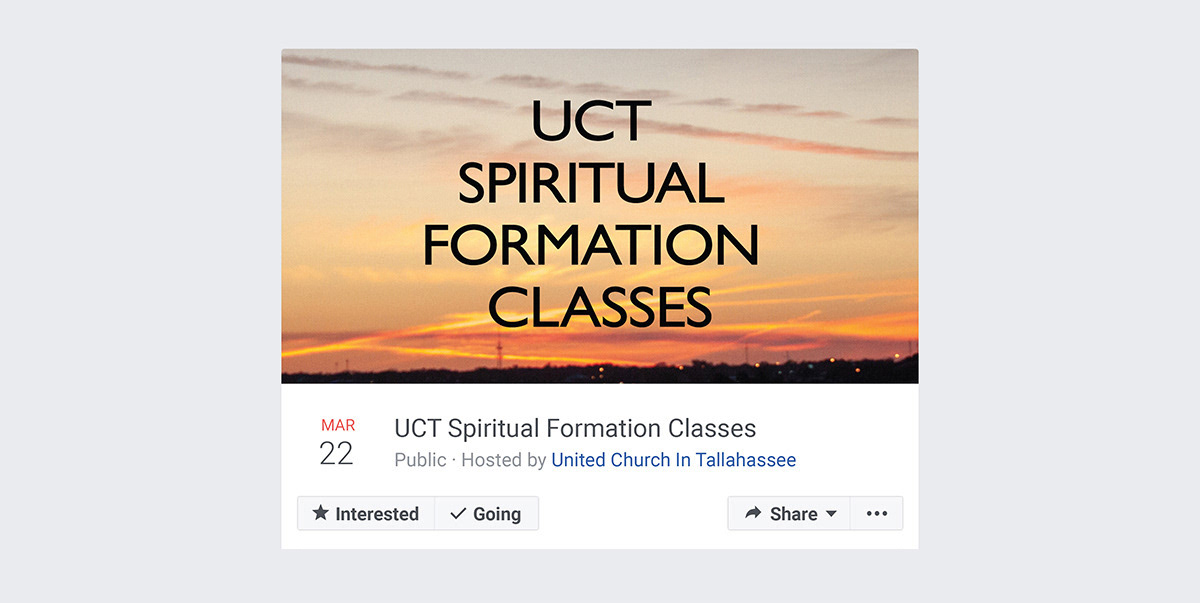Click the large UCT text on the banner
Viewport: 1200px width, 603px height.
(x=591, y=122)
